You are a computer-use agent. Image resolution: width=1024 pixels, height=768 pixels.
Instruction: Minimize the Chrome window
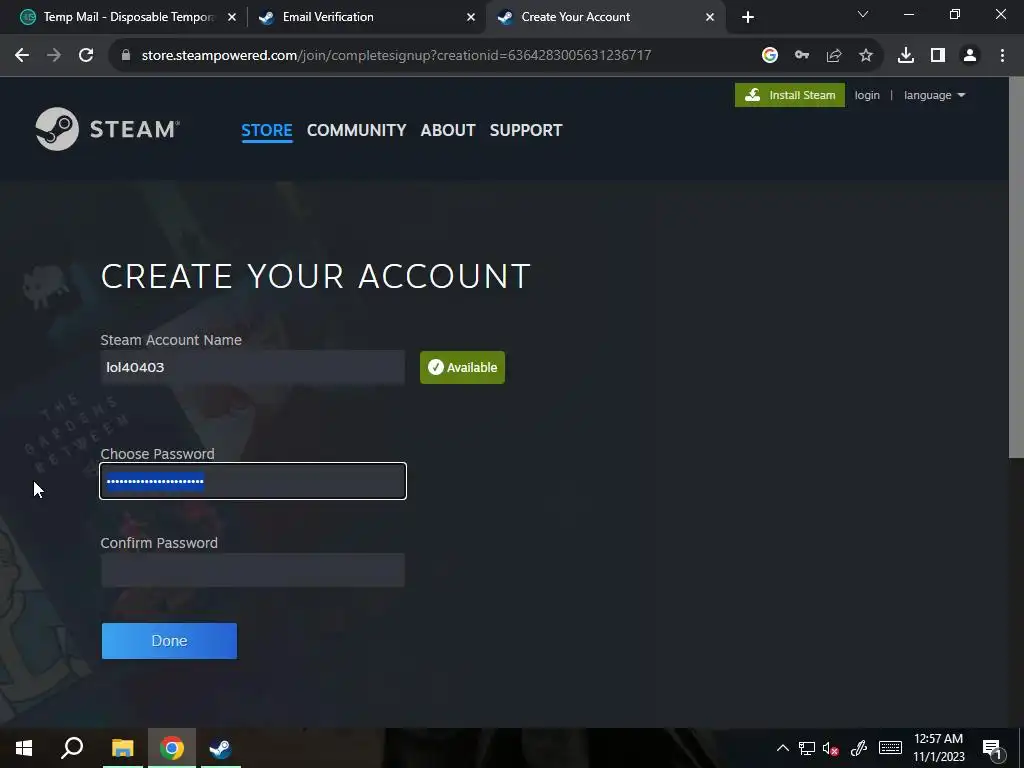click(909, 14)
